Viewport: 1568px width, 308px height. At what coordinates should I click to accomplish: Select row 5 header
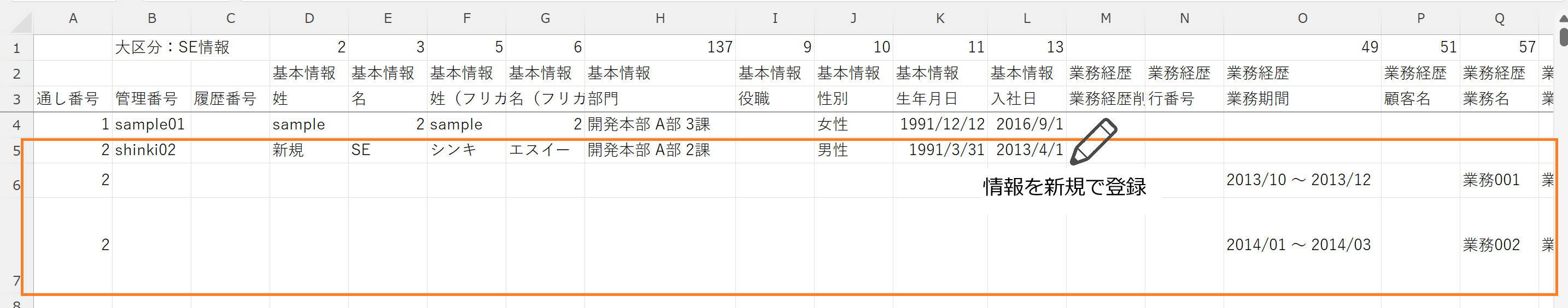[x=16, y=151]
